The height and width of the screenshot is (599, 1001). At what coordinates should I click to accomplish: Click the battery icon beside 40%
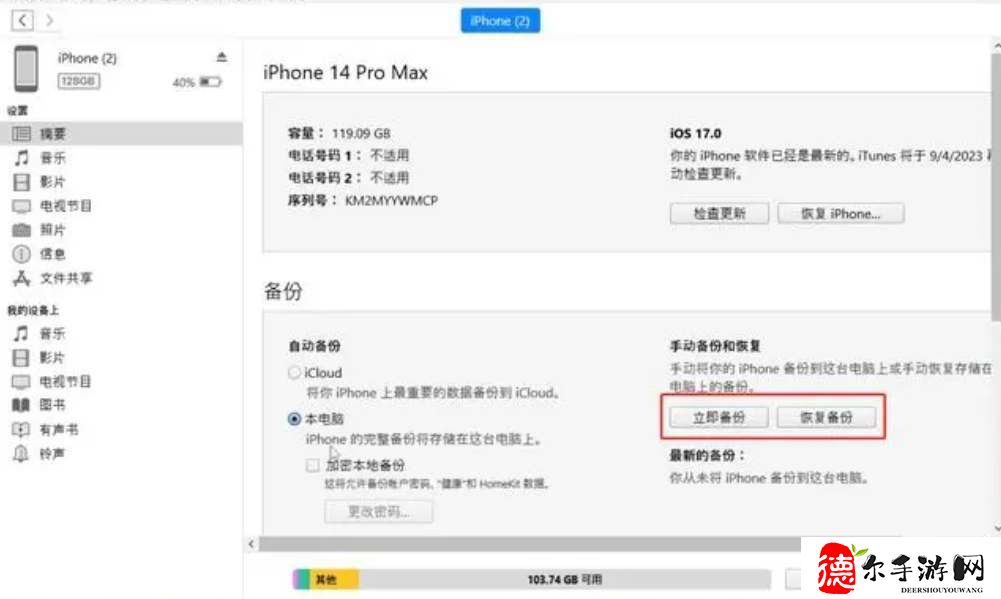210,82
